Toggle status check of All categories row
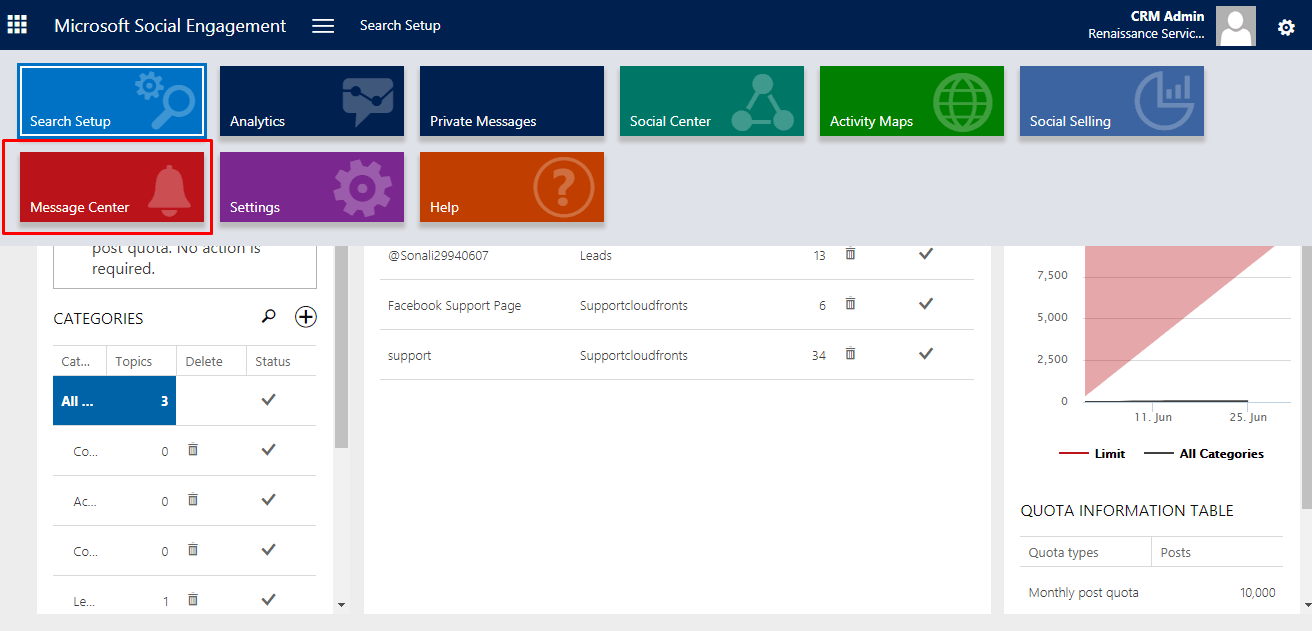Image resolution: width=1312 pixels, height=631 pixels. (268, 400)
